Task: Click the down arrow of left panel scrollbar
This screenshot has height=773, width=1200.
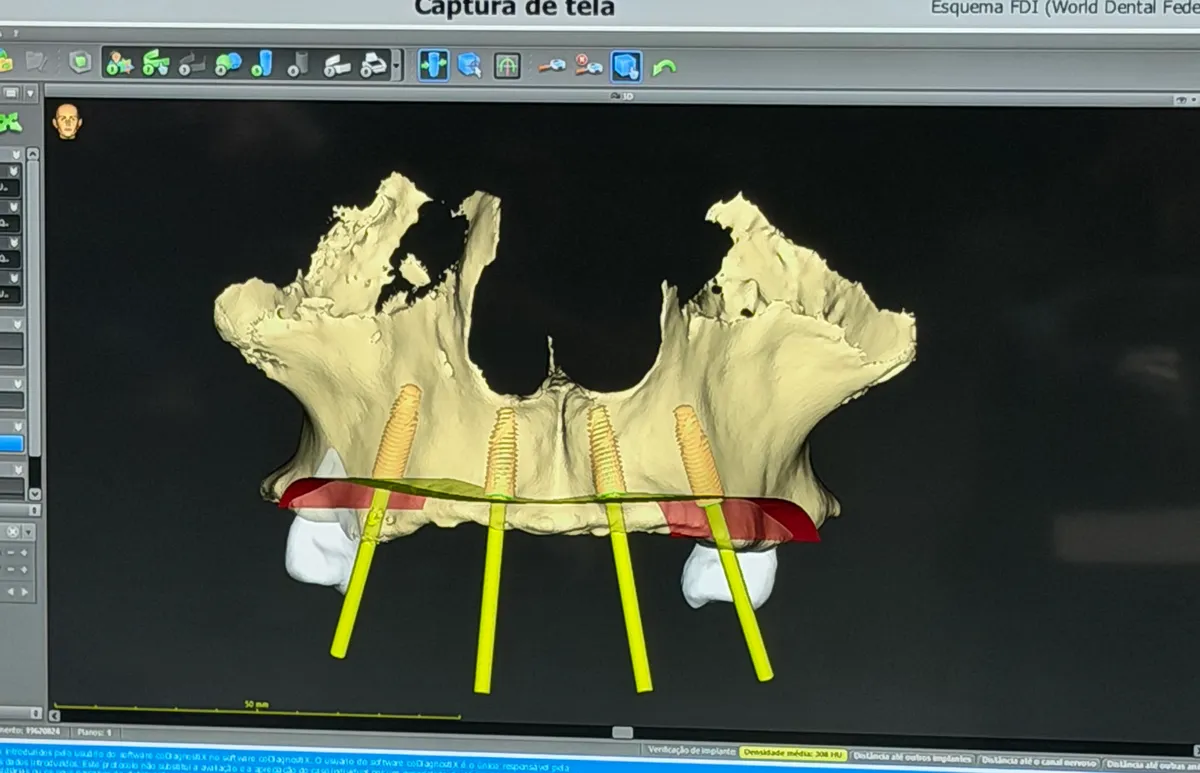Action: click(x=35, y=494)
